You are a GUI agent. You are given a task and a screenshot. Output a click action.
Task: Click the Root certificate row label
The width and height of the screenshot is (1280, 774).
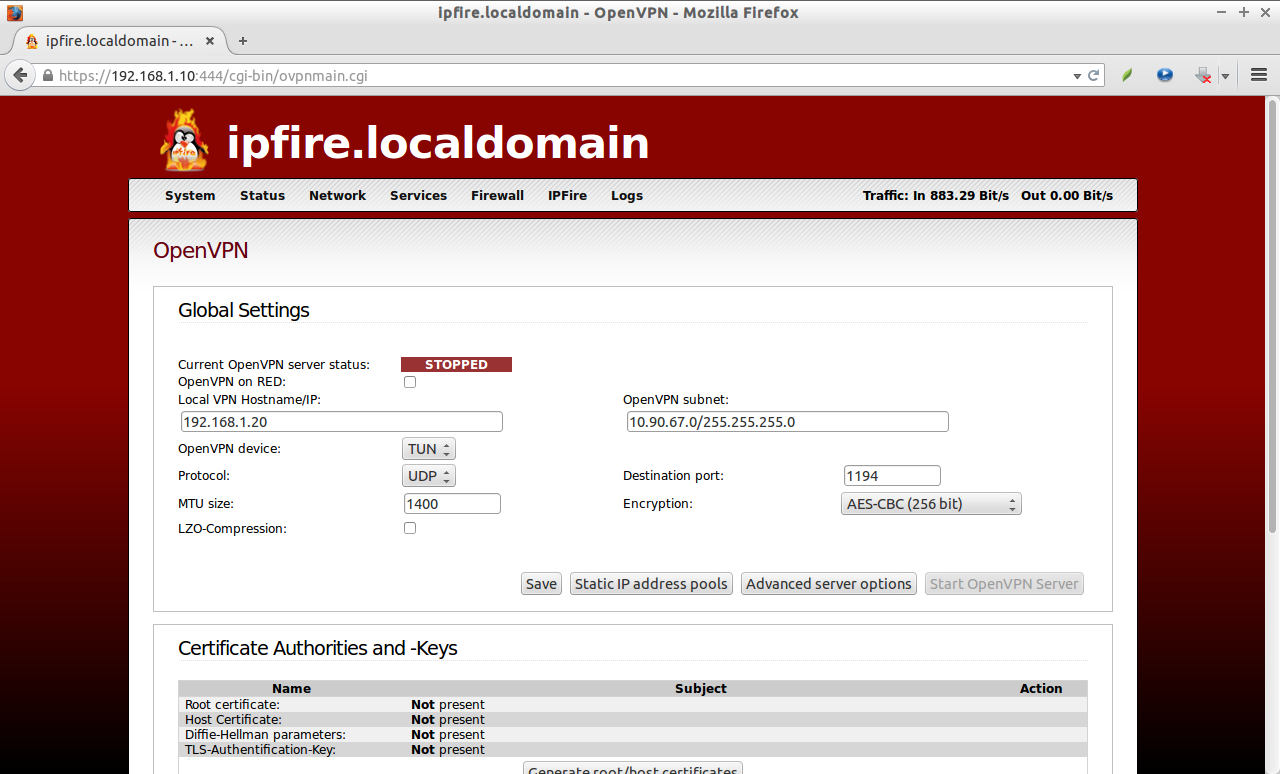[x=232, y=705]
